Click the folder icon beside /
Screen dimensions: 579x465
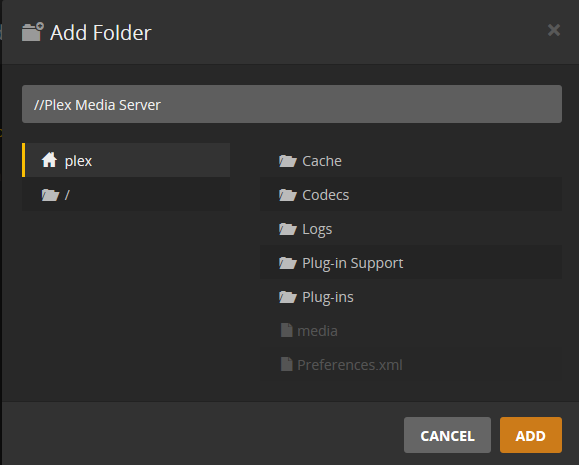pos(50,195)
